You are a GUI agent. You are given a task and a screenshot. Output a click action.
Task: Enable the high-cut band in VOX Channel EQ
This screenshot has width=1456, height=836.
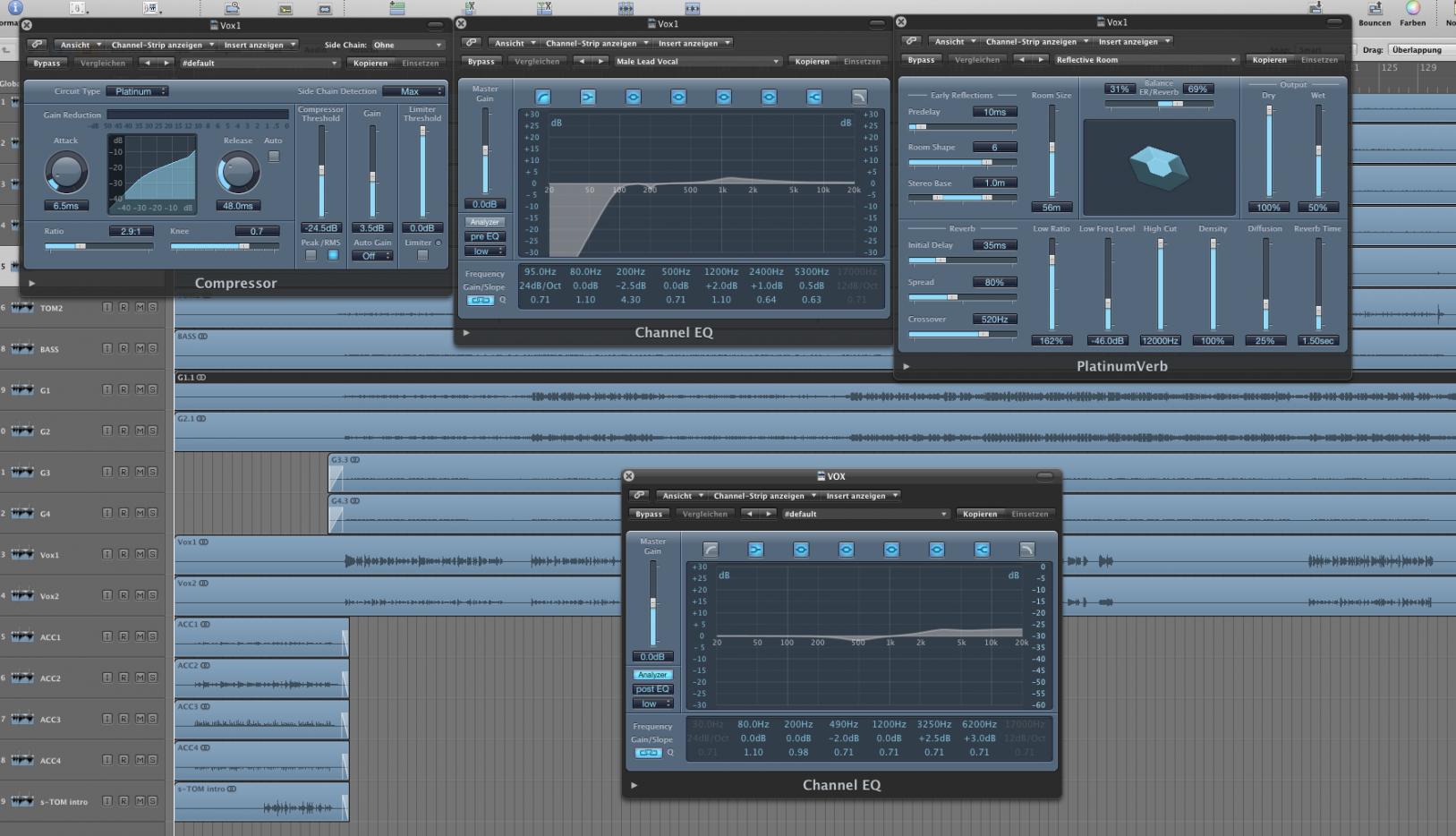1027,550
